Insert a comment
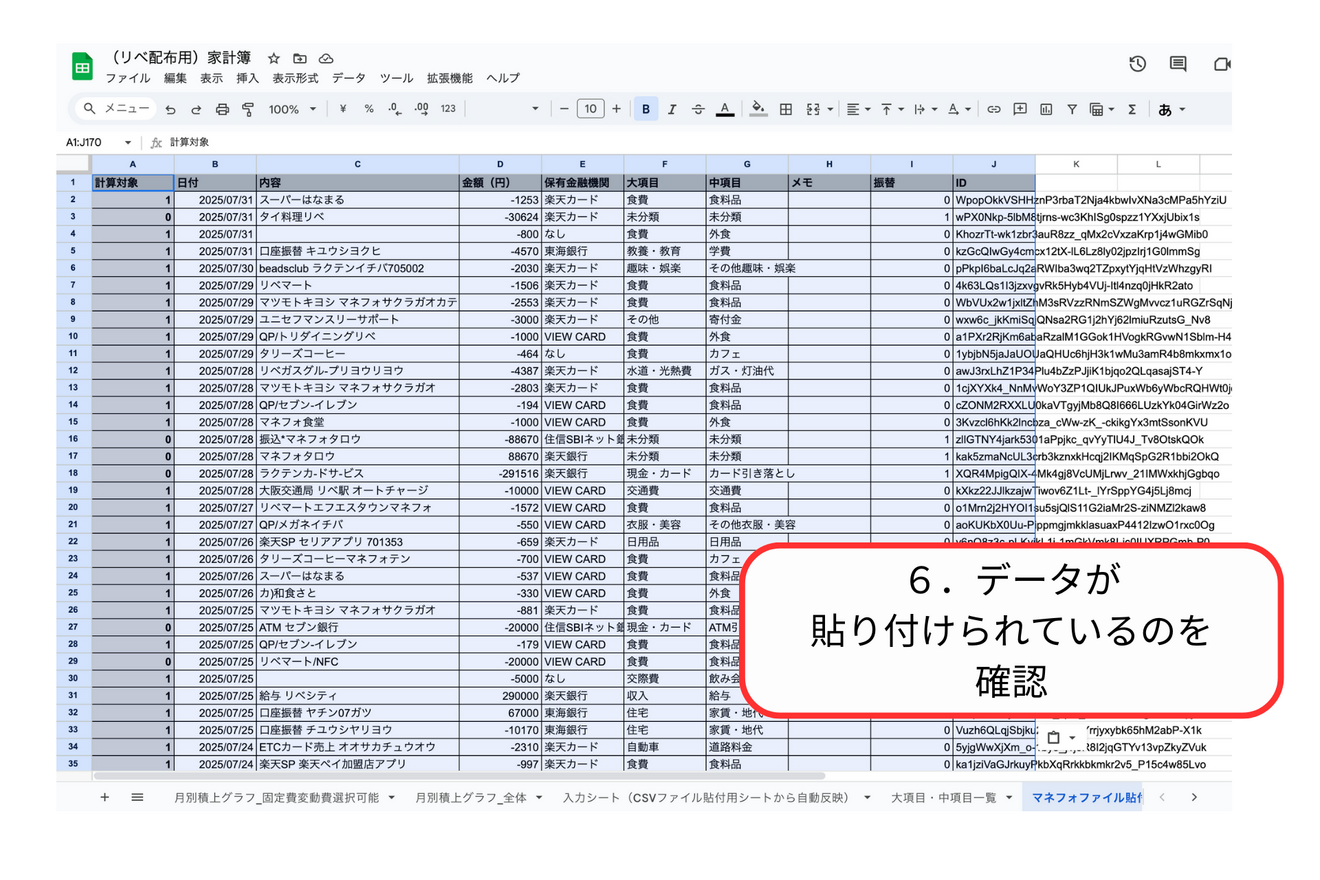 pos(1020,109)
